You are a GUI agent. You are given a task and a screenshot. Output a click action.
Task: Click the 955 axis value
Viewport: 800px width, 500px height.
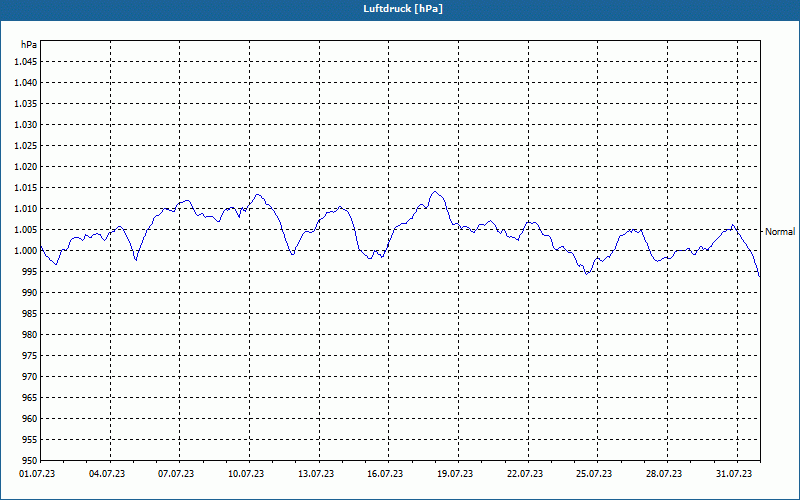tap(30, 439)
